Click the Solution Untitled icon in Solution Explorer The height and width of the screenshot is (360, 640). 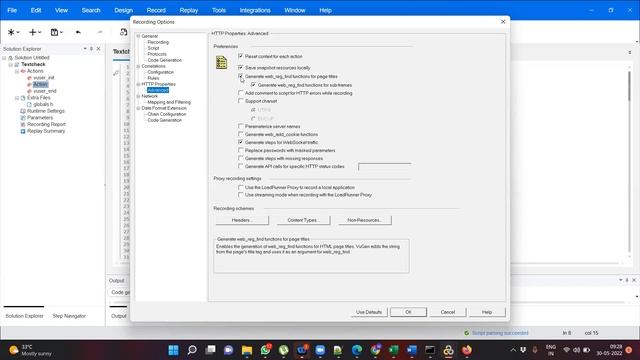tap(11, 58)
